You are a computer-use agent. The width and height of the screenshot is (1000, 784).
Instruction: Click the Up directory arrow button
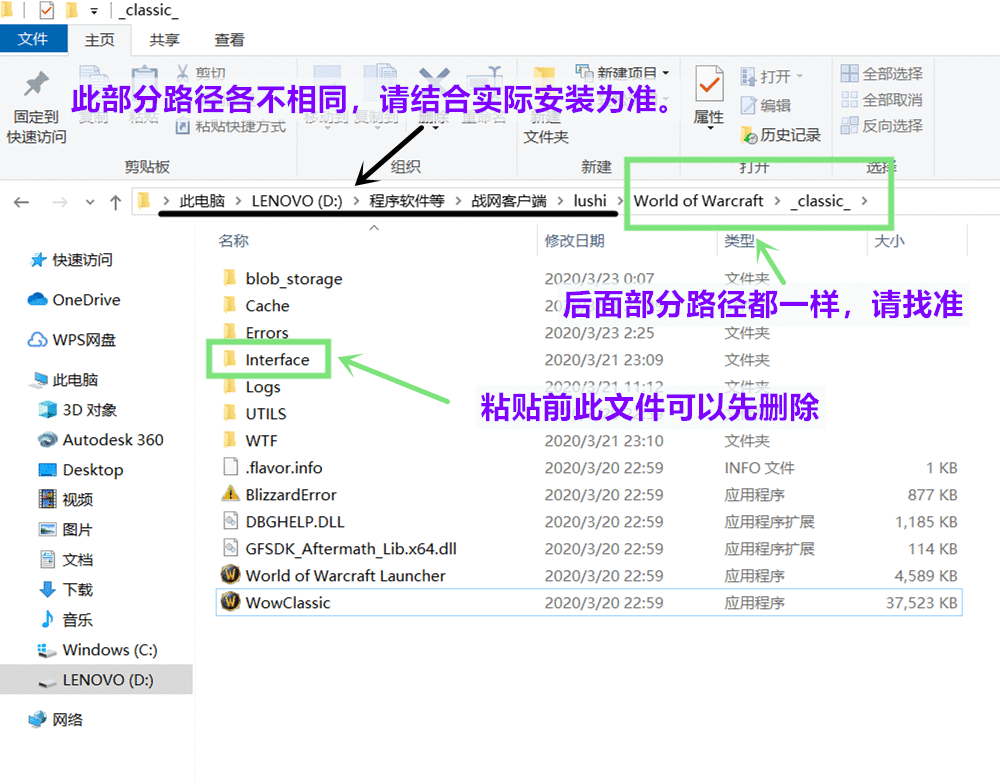tap(115, 201)
